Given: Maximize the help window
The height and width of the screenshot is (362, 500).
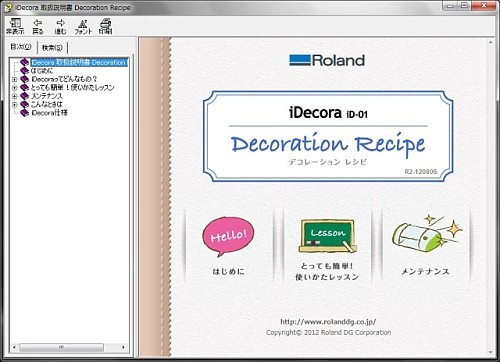Looking at the screenshot, I should [x=464, y=6].
